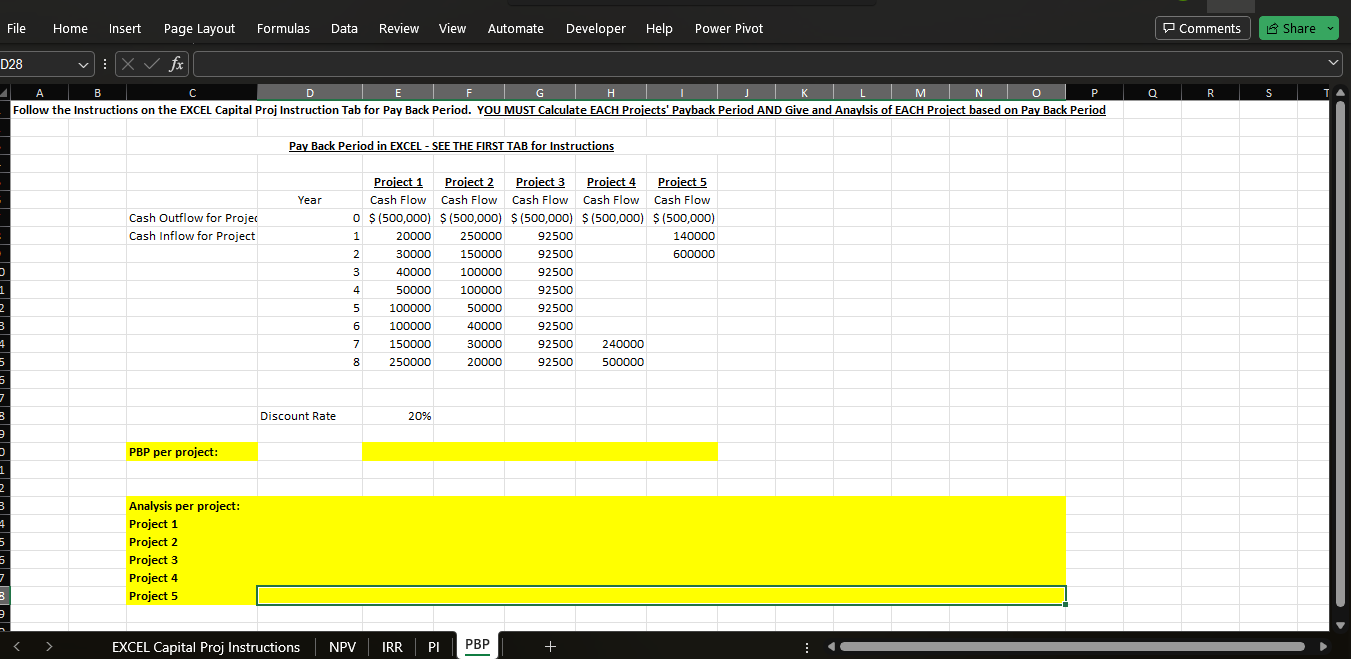Add a new worksheet with the plus icon

coord(550,646)
